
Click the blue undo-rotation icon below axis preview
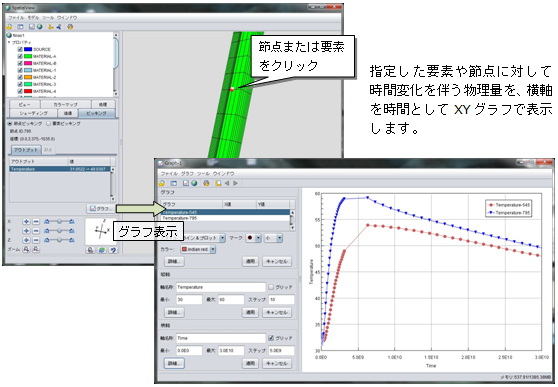click(113, 250)
